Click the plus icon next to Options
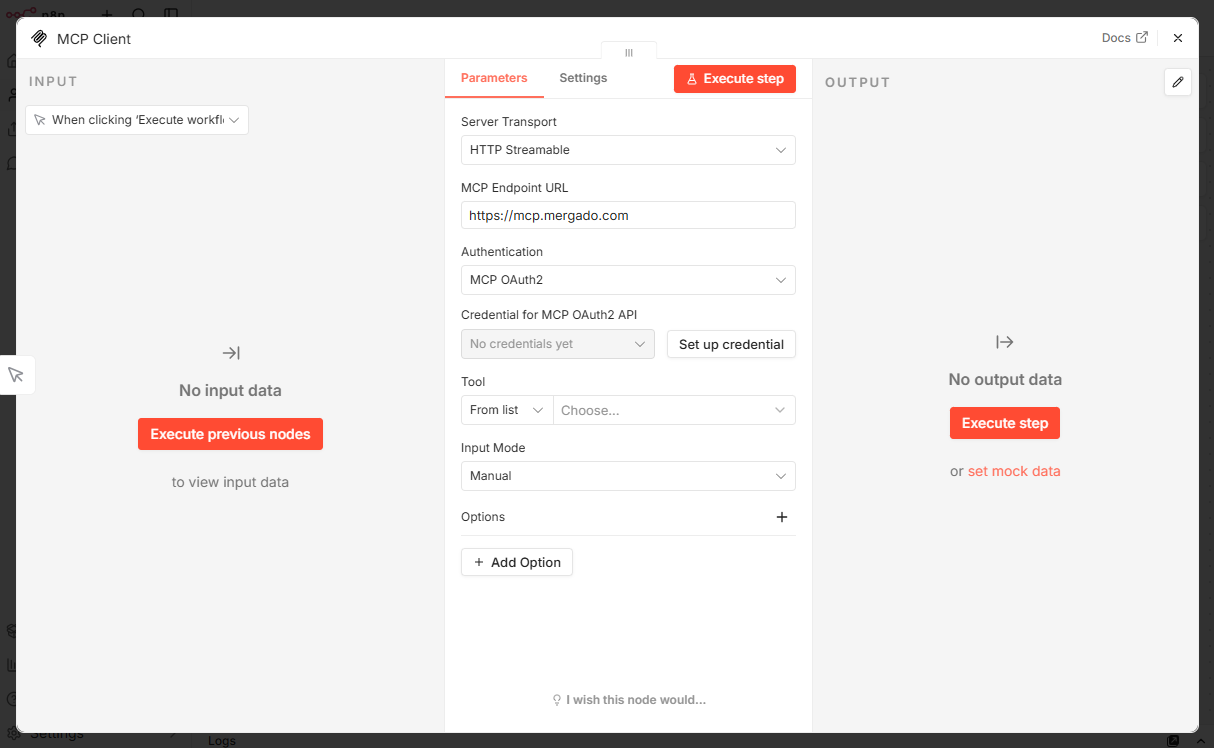Screen dimensions: 1214x748 pyautogui.click(x=782, y=517)
